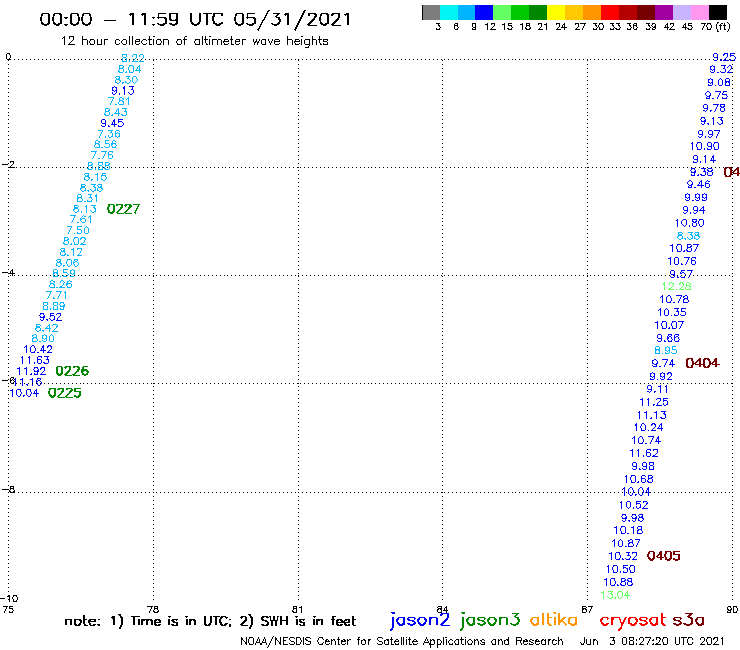The width and height of the screenshot is (740, 650).
Task: Click the subtitle '12 hour collection of altimeter wave heights'
Action: click(194, 41)
